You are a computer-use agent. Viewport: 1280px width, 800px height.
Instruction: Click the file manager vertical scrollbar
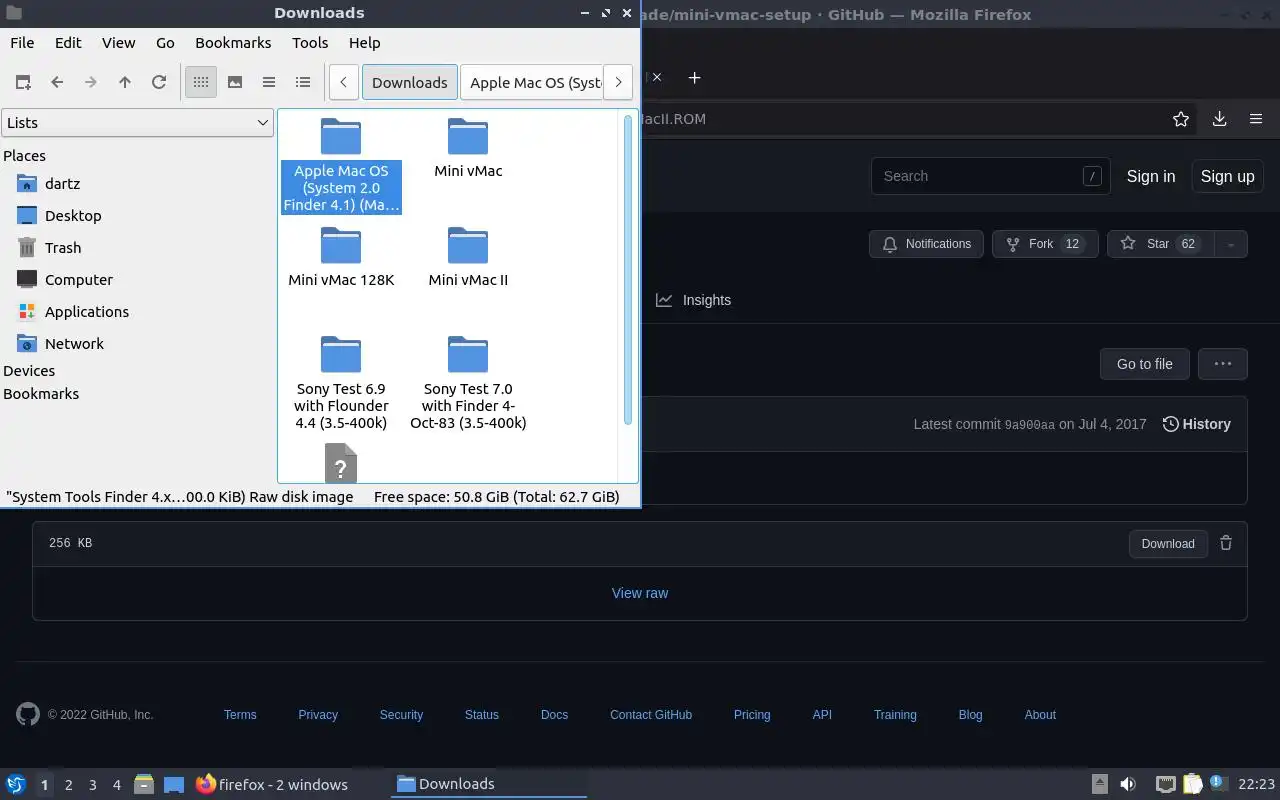[x=628, y=270]
